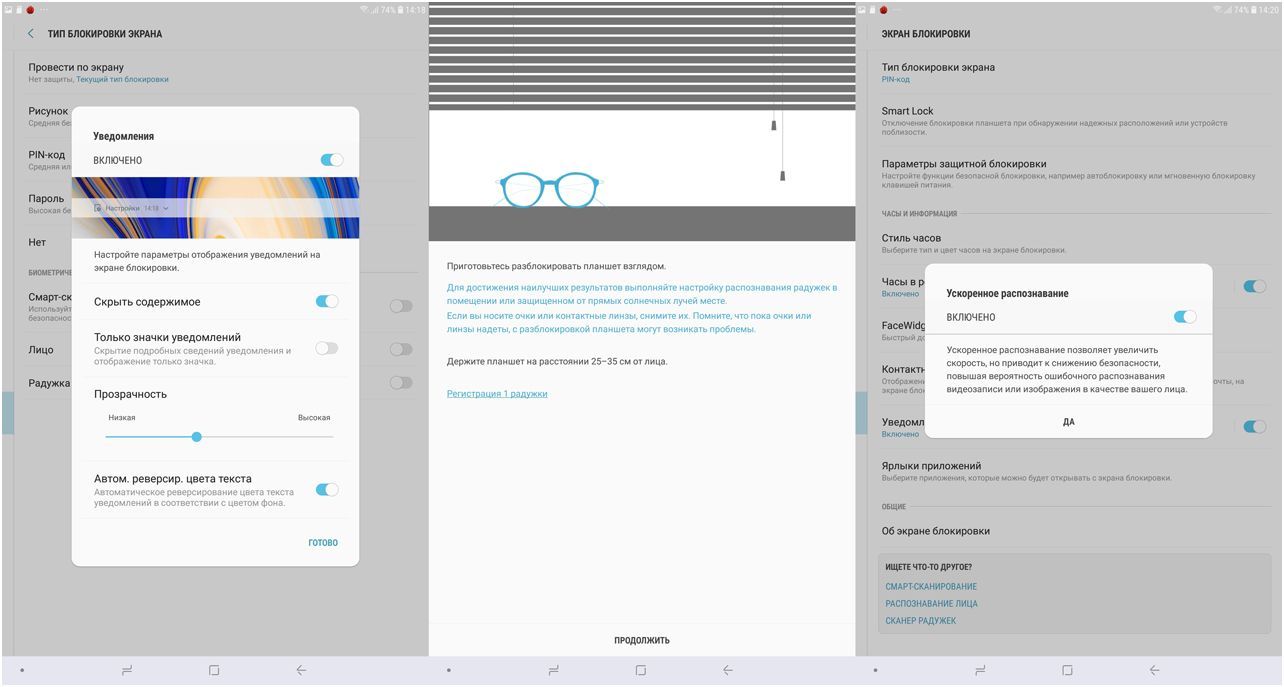The image size is (1284, 687).
Task: Disable Автом. реверсир. цвета текста switch
Action: pyautogui.click(x=326, y=490)
